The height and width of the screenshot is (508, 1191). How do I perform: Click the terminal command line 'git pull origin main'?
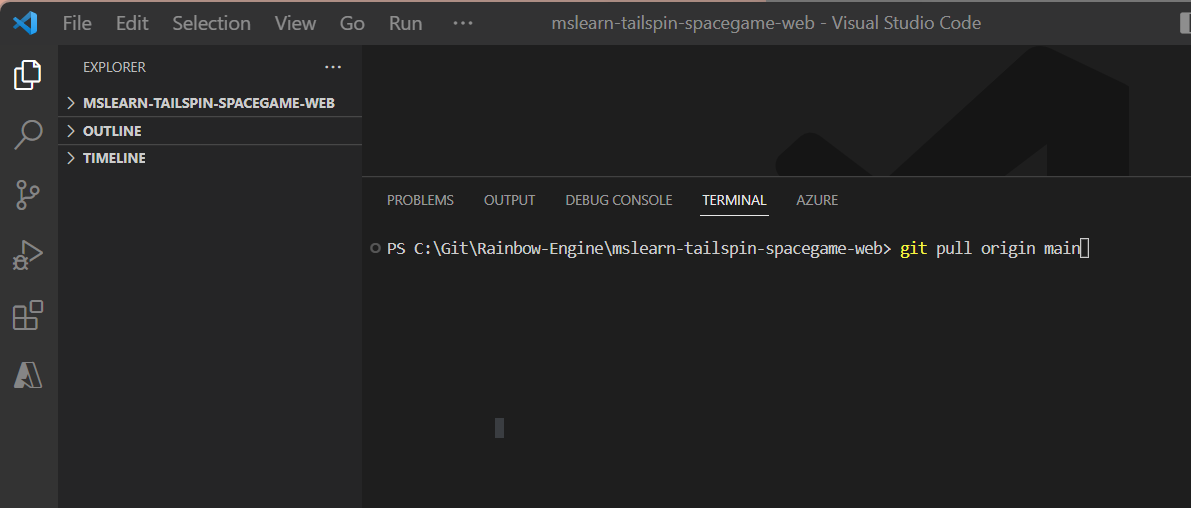pos(990,249)
